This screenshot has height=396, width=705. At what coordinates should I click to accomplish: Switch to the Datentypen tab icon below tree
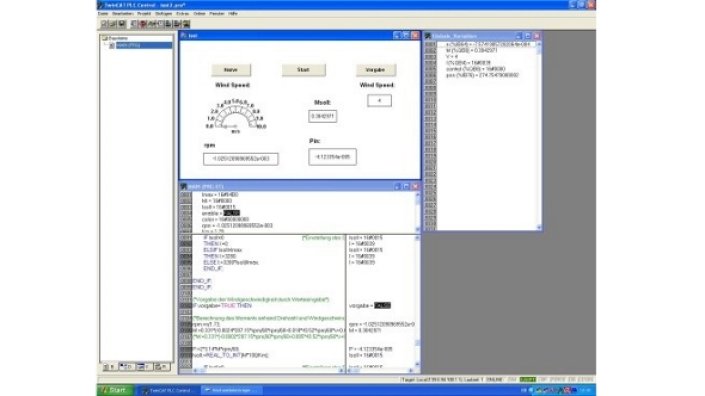pos(126,367)
